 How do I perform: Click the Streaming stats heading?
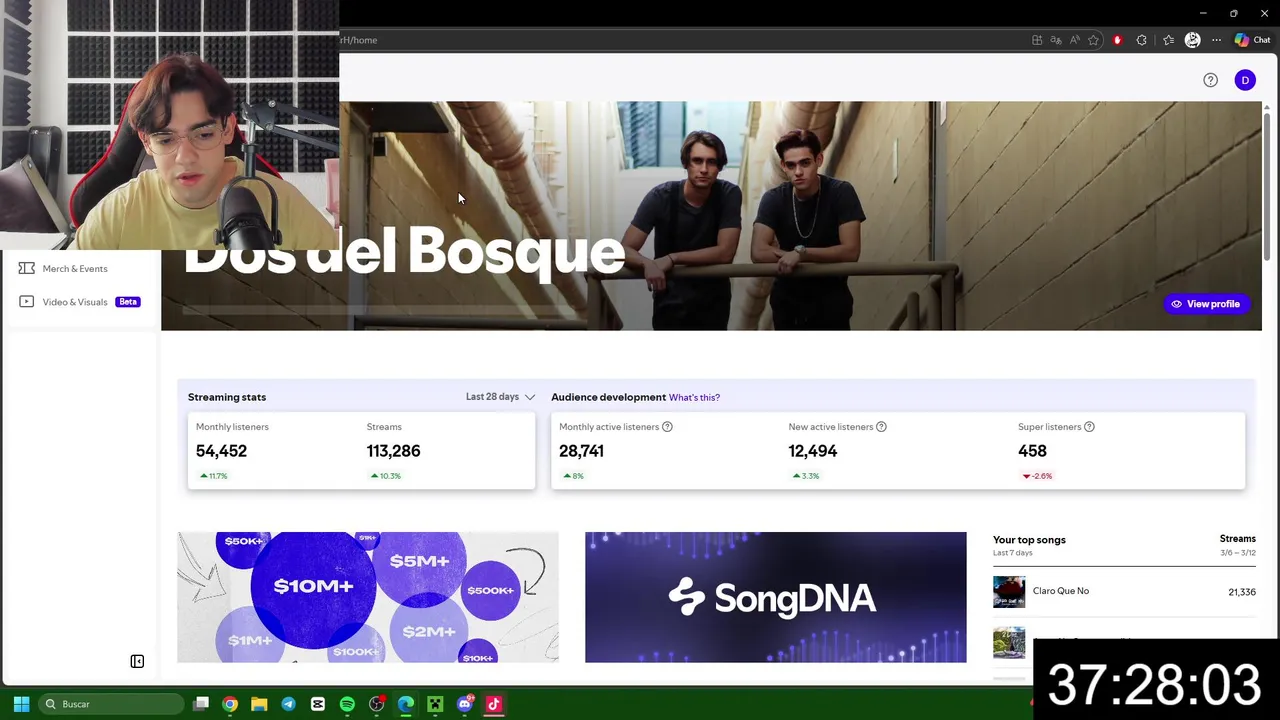(x=227, y=397)
